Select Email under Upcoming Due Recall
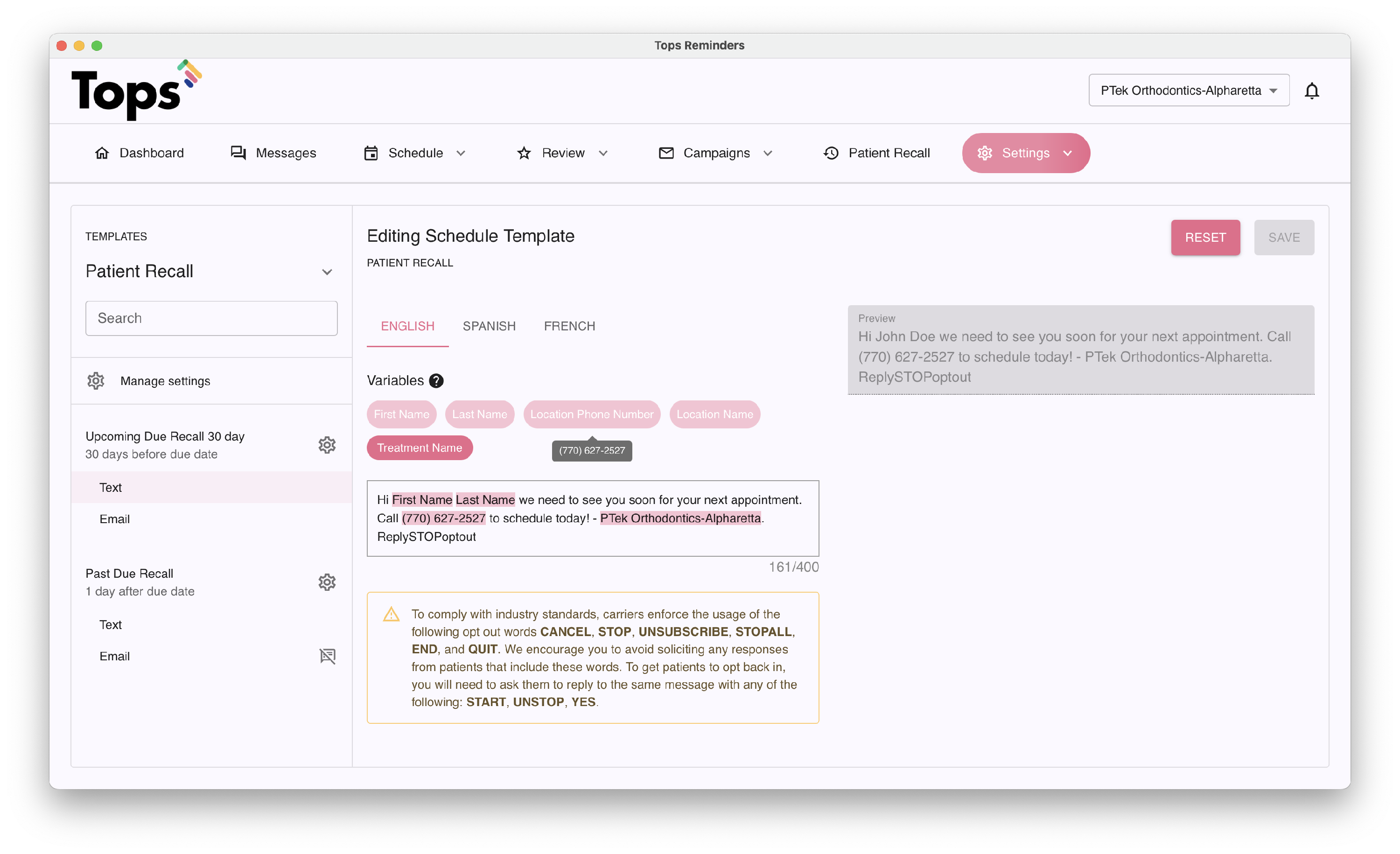 [x=115, y=519]
